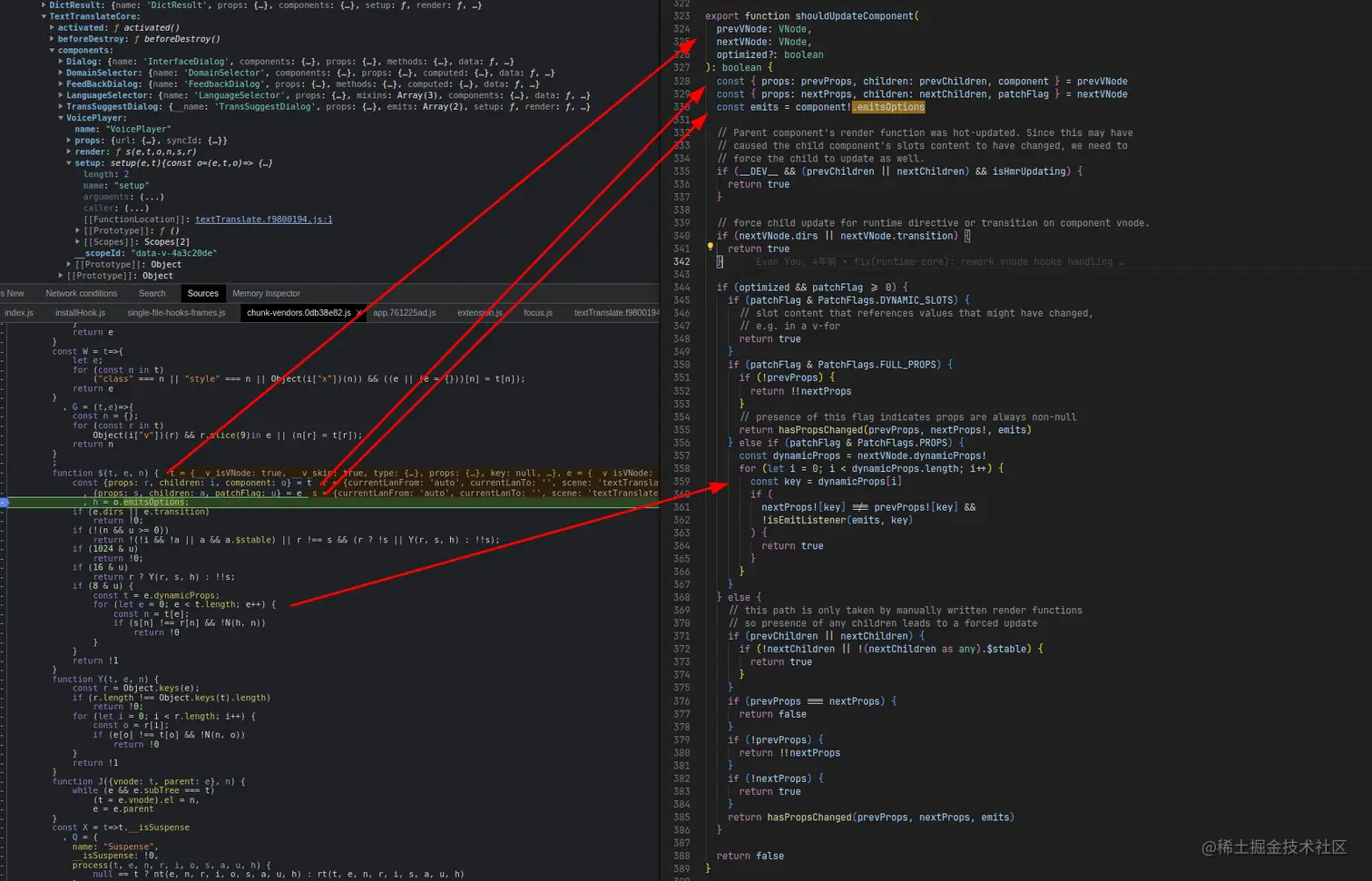Collapse the setup function entry
This screenshot has width=1372, height=881.
(x=69, y=163)
